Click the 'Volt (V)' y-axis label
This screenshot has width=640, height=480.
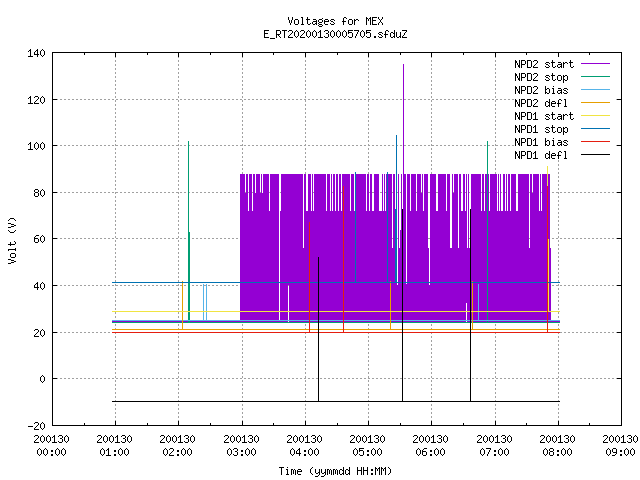[x=12, y=240]
